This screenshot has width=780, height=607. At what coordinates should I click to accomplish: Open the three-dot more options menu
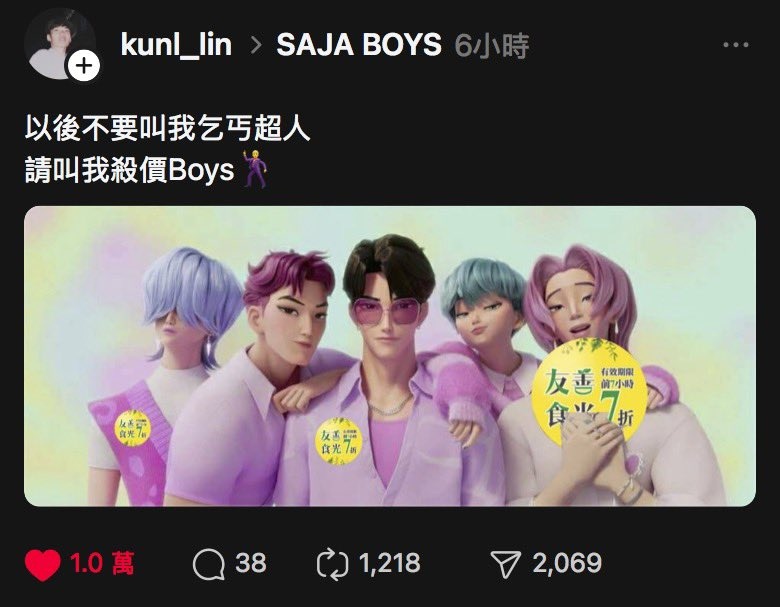736,45
